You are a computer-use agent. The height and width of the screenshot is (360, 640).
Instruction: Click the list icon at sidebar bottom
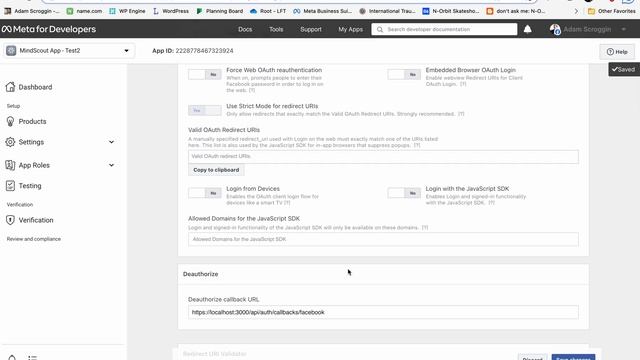coord(33,357)
